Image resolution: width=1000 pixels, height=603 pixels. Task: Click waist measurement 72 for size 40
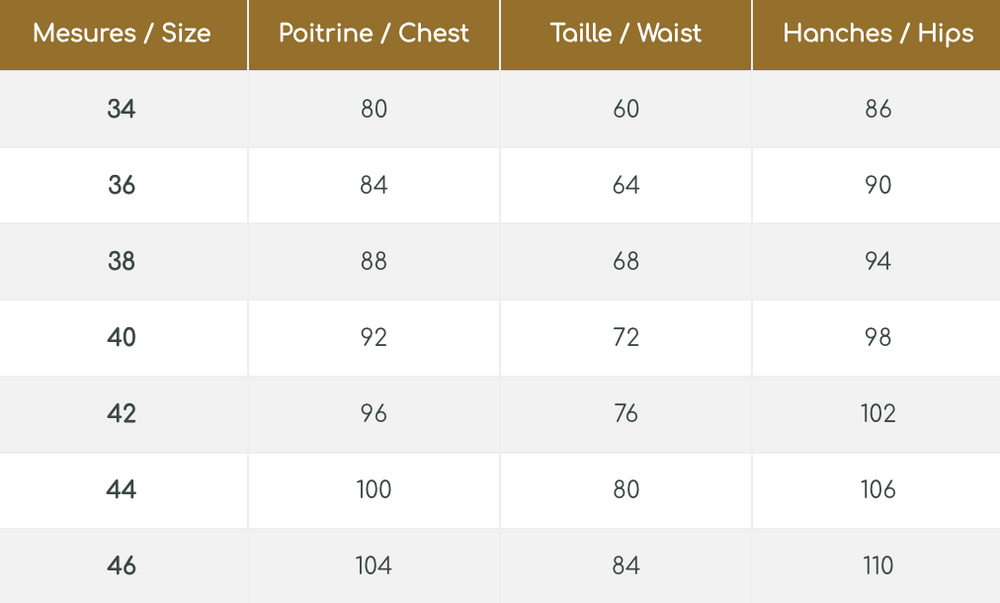(x=626, y=337)
